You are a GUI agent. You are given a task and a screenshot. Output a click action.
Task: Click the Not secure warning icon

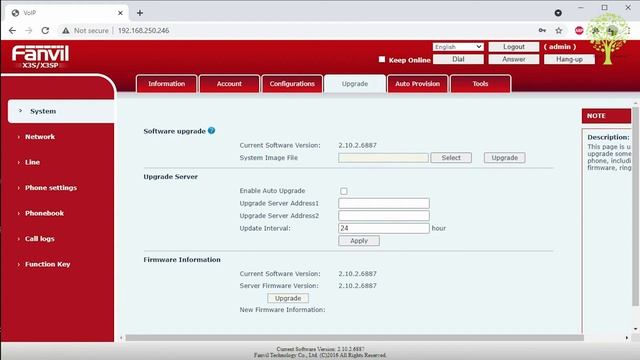(65, 31)
